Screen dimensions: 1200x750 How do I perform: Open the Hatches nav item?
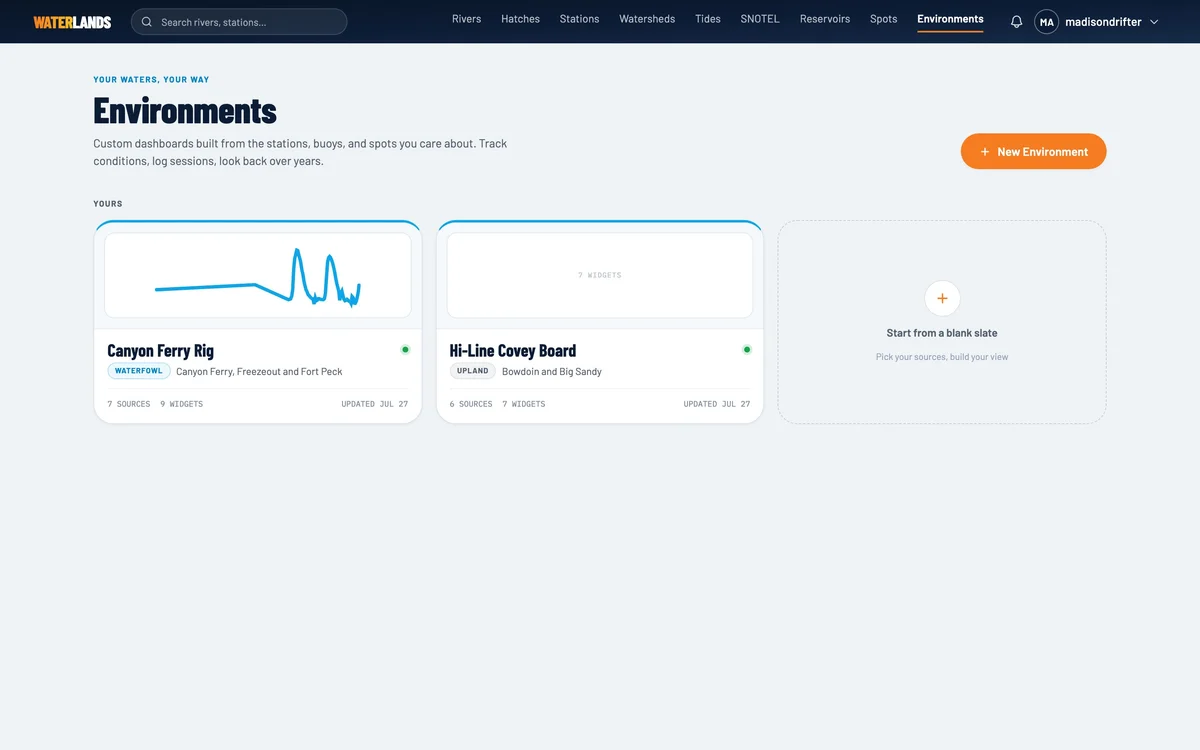coord(520,19)
